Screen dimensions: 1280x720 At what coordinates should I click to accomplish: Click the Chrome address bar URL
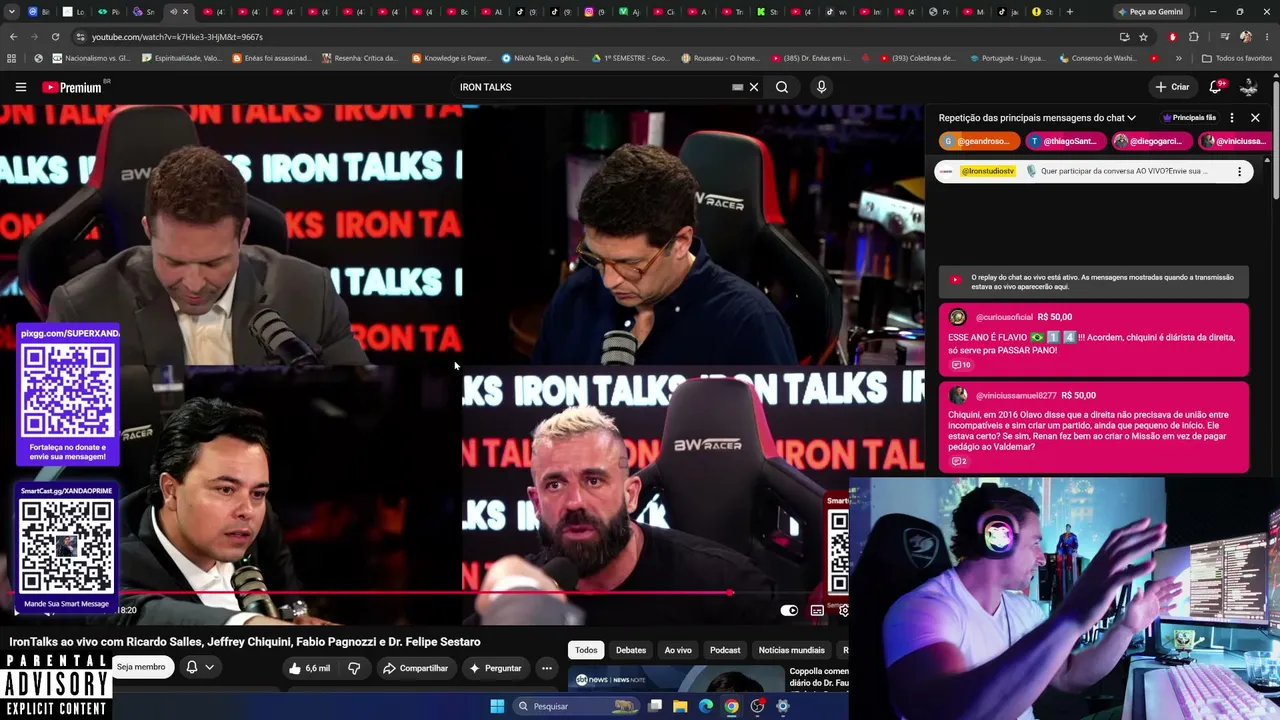point(177,37)
